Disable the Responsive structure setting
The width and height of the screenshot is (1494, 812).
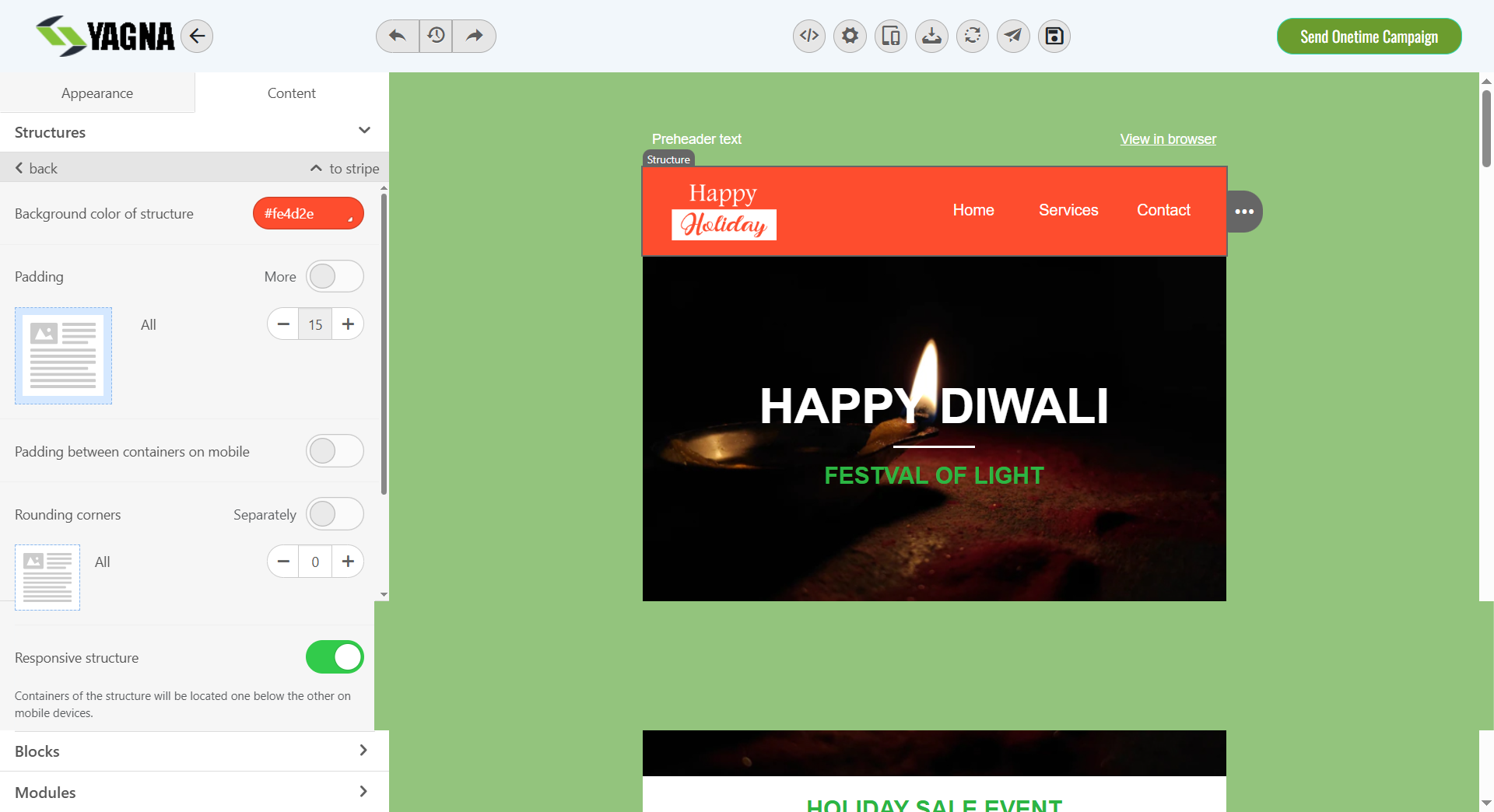(335, 657)
